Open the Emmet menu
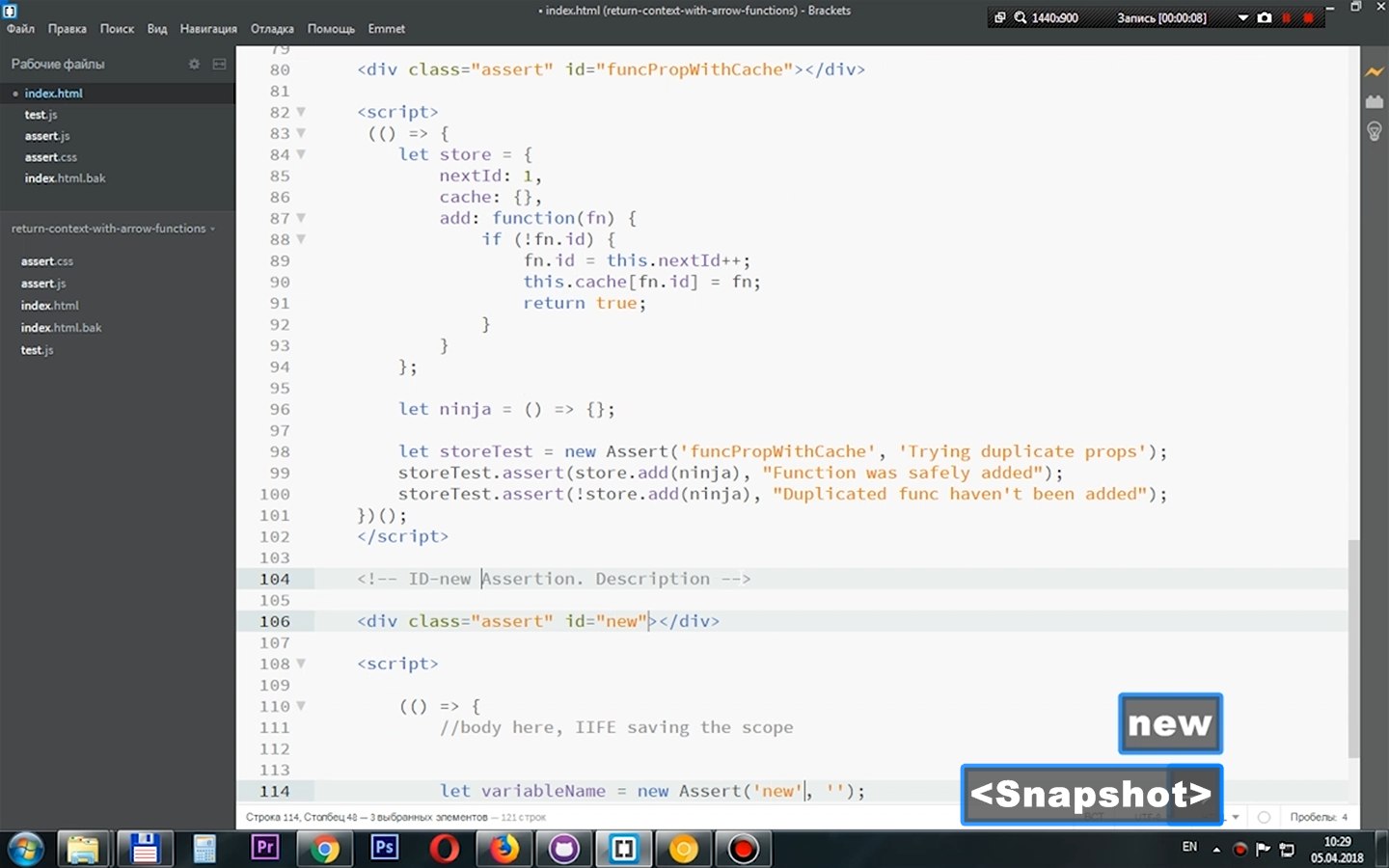1389x868 pixels. coord(386,29)
